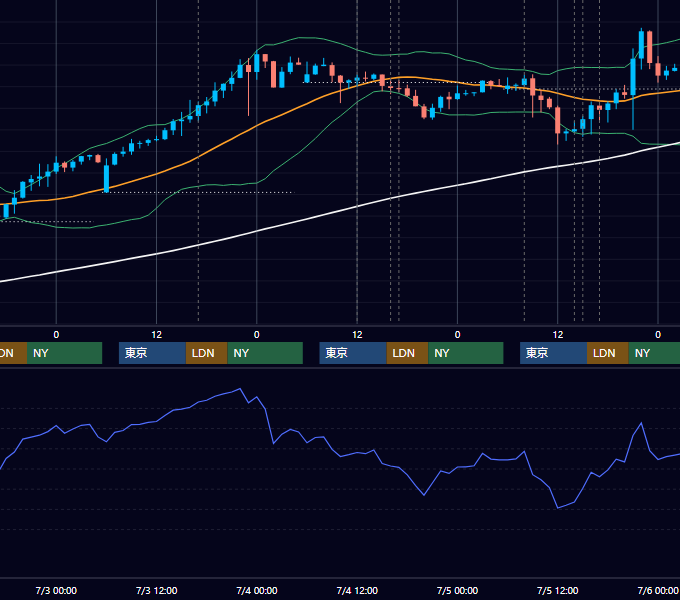Image resolution: width=680 pixels, height=600 pixels.
Task: Select the LDN block following 7/3 東京
Action: point(206,353)
